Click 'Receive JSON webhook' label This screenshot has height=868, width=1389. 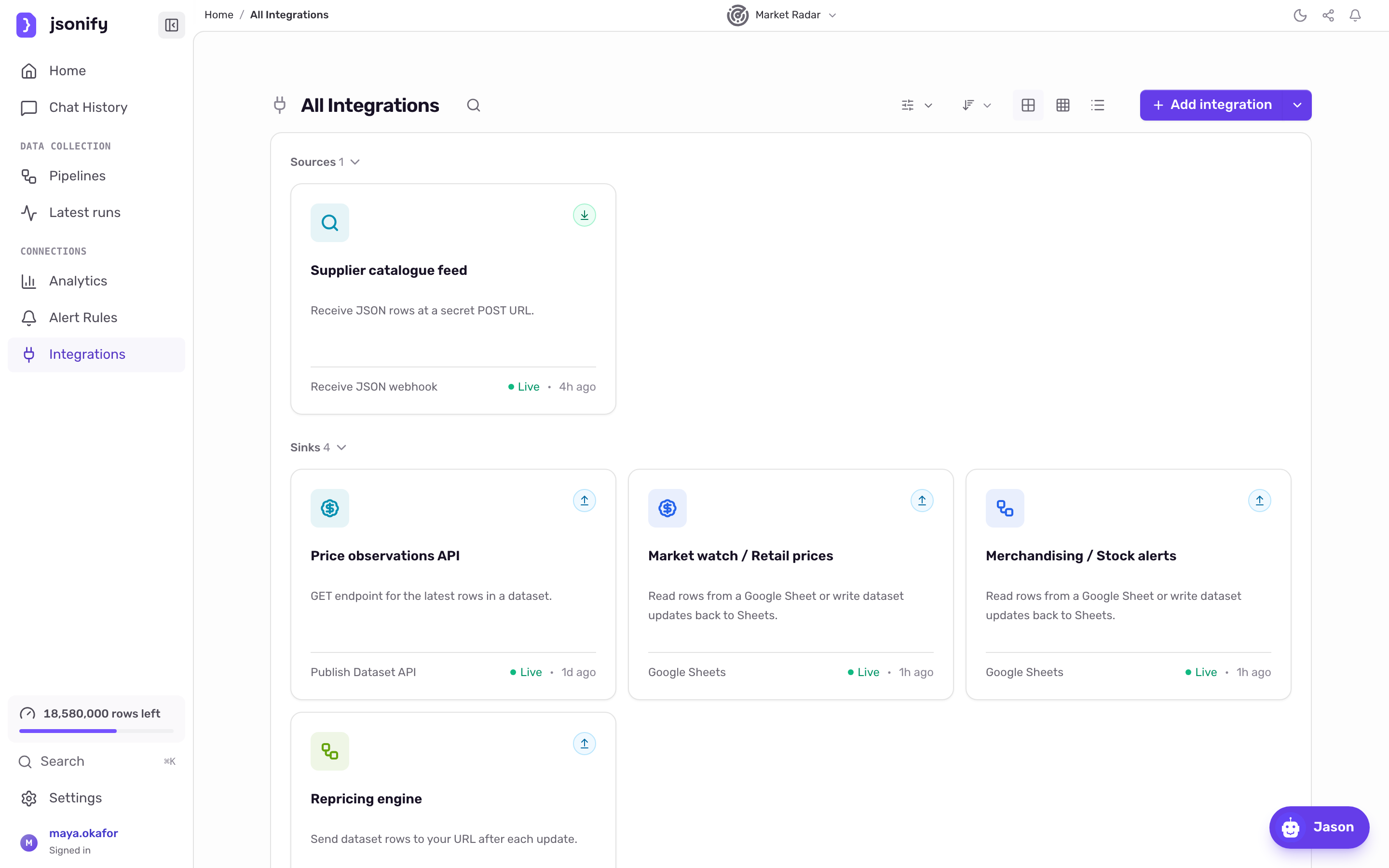[x=374, y=387]
